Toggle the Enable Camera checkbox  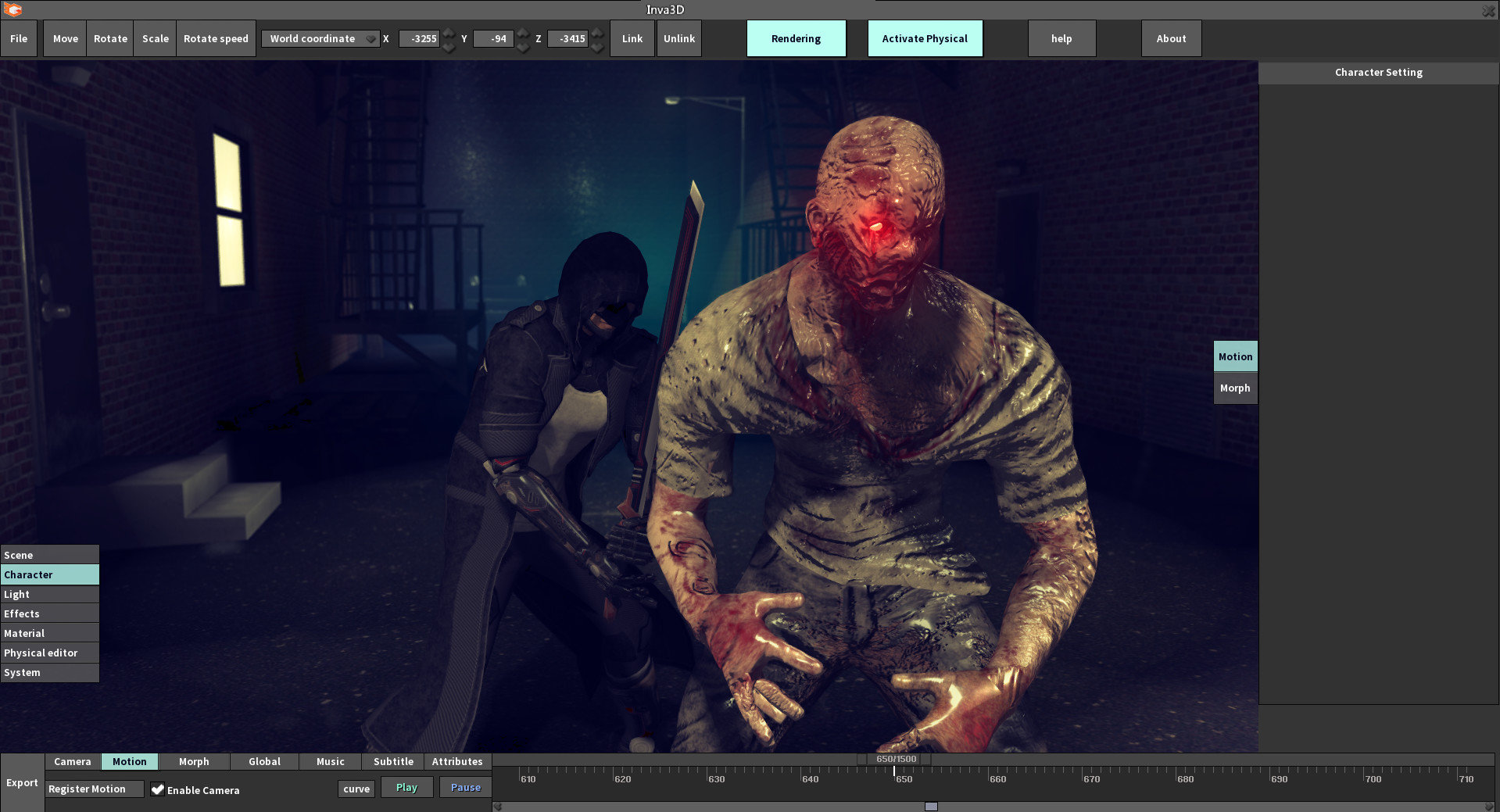click(x=159, y=789)
